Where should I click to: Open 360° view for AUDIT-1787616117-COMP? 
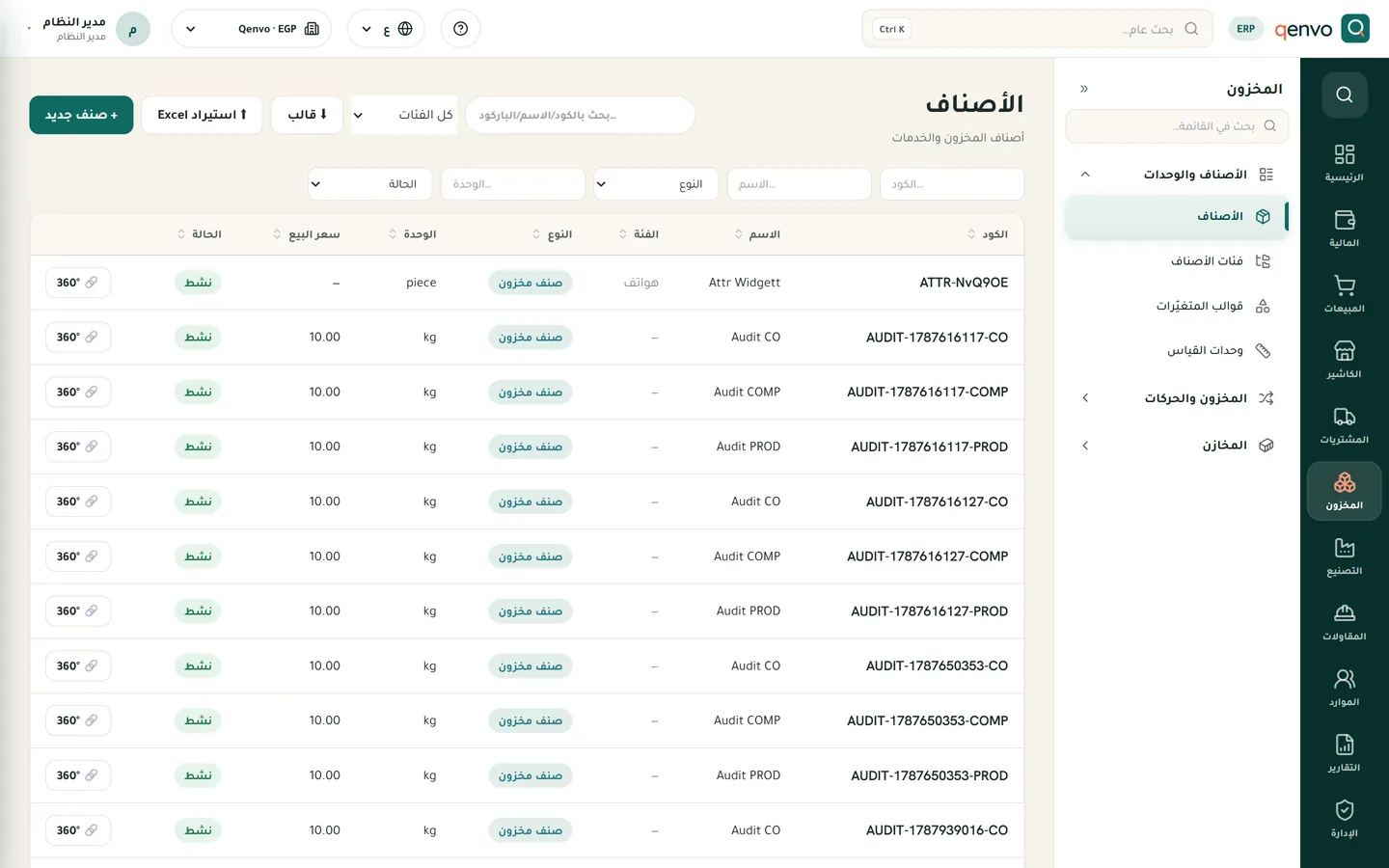(77, 392)
